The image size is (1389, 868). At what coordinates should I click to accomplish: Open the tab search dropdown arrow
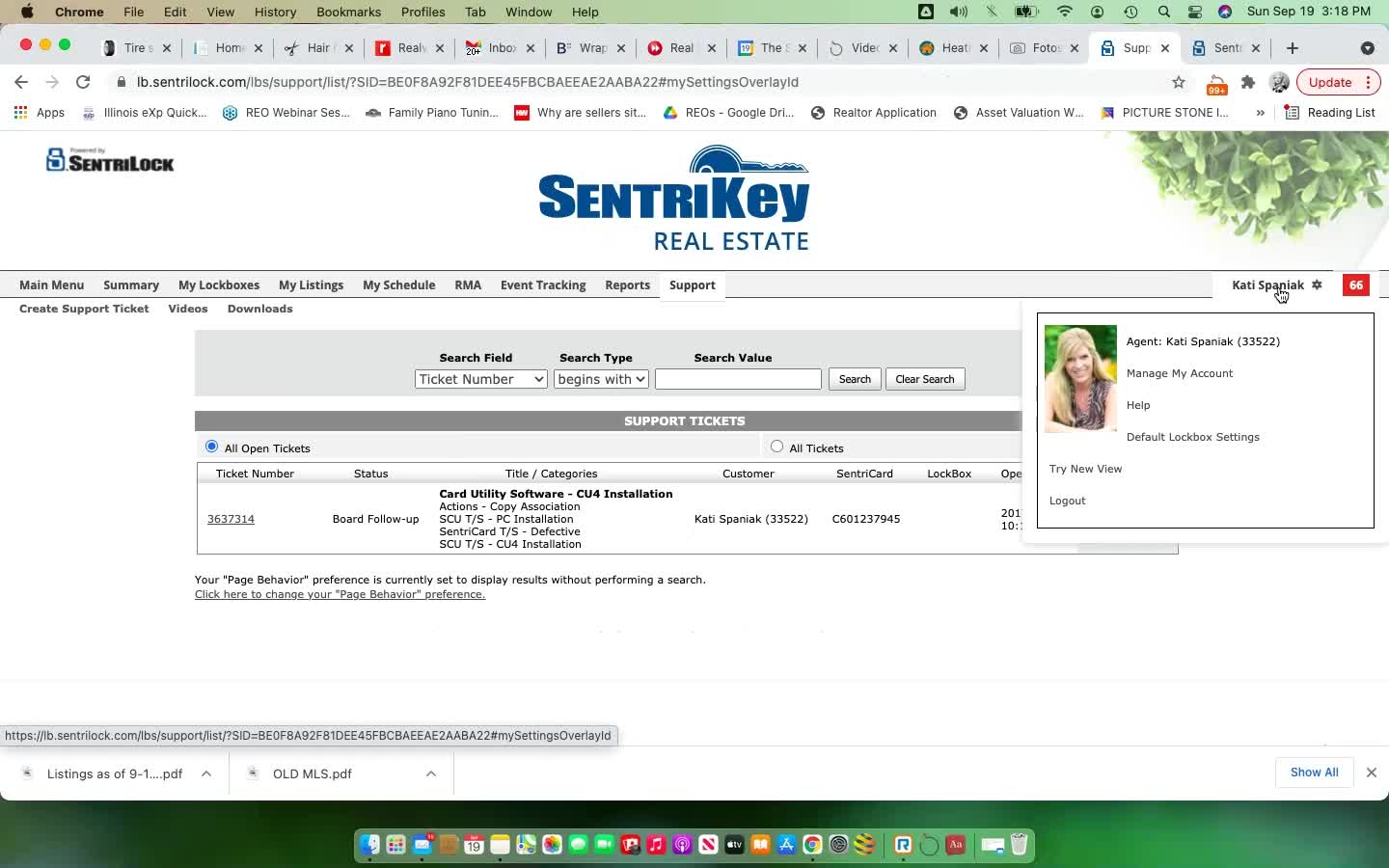[x=1367, y=48]
